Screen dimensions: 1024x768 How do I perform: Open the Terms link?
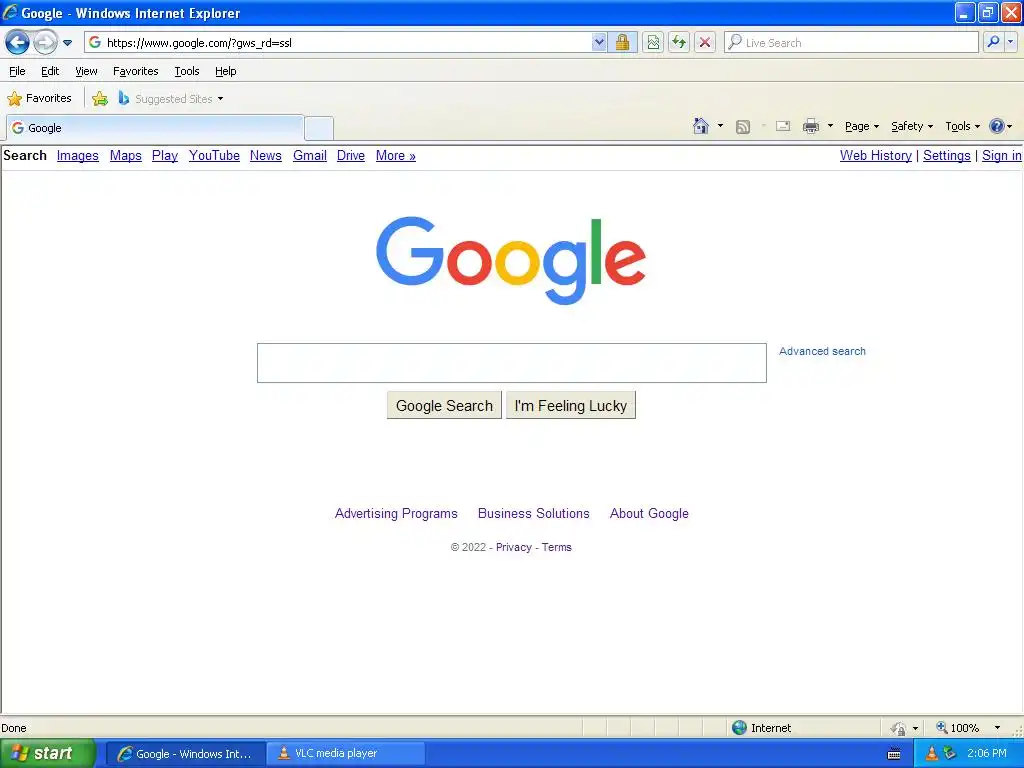tap(556, 547)
